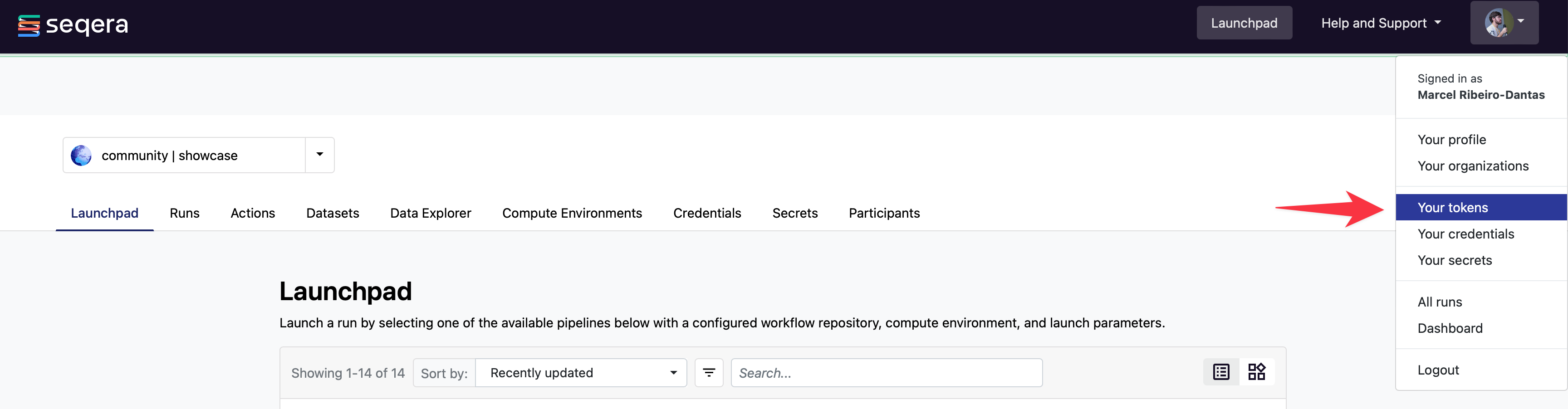Toggle the table layout for pipeline listing

tap(1220, 371)
